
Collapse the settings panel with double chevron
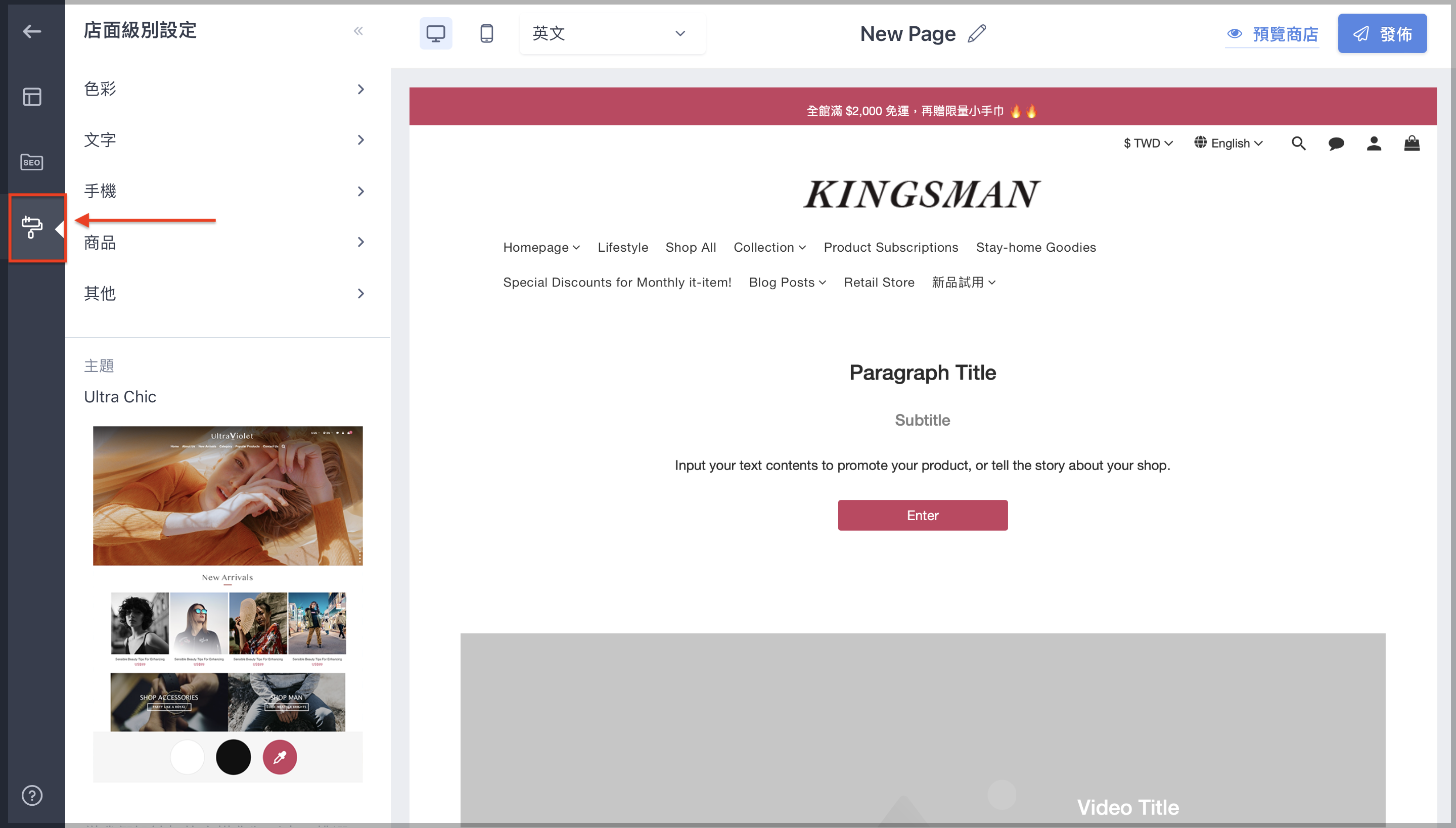pyautogui.click(x=358, y=31)
